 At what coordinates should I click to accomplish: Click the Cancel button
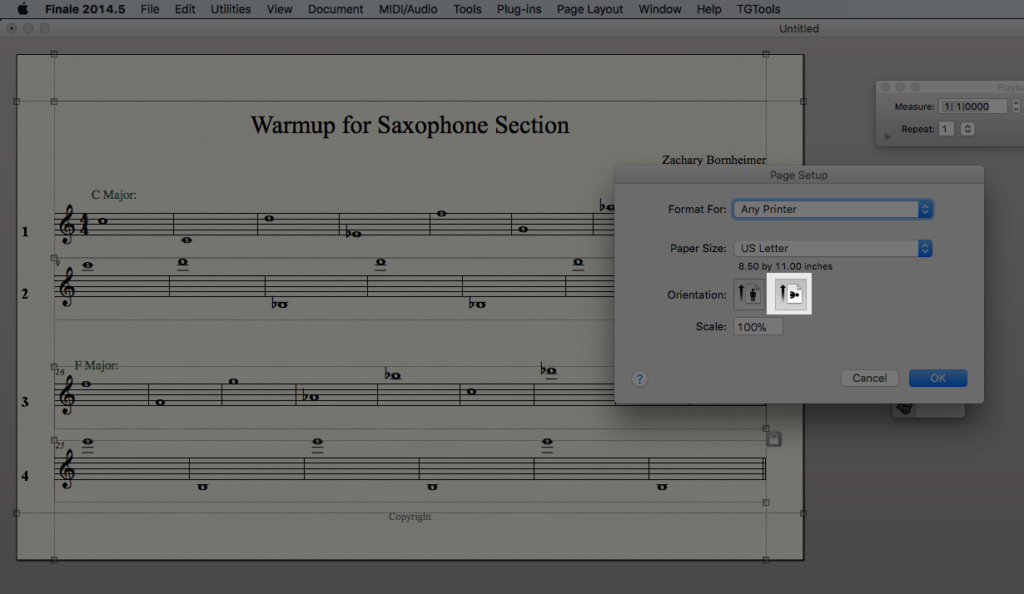(x=869, y=378)
